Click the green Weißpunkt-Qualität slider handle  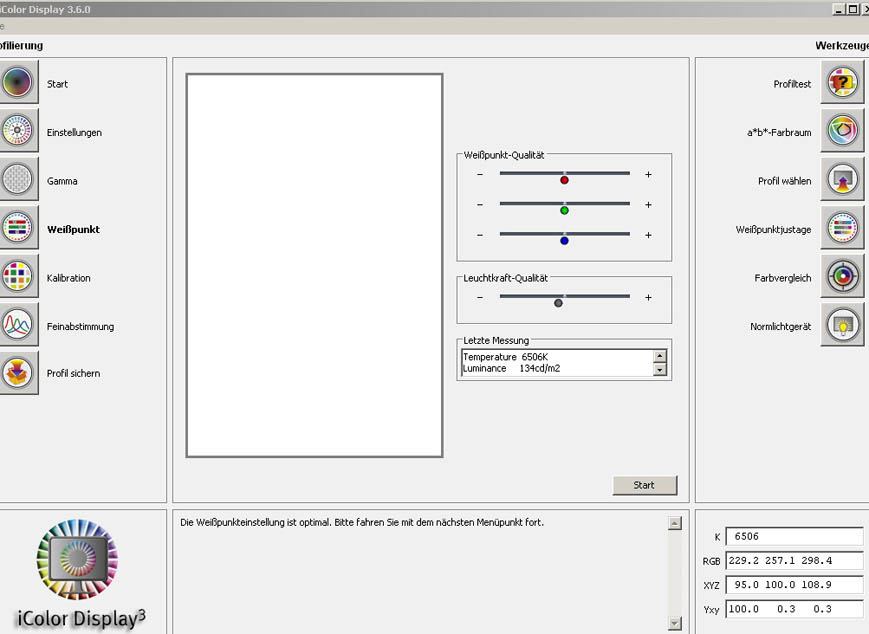[x=564, y=210]
